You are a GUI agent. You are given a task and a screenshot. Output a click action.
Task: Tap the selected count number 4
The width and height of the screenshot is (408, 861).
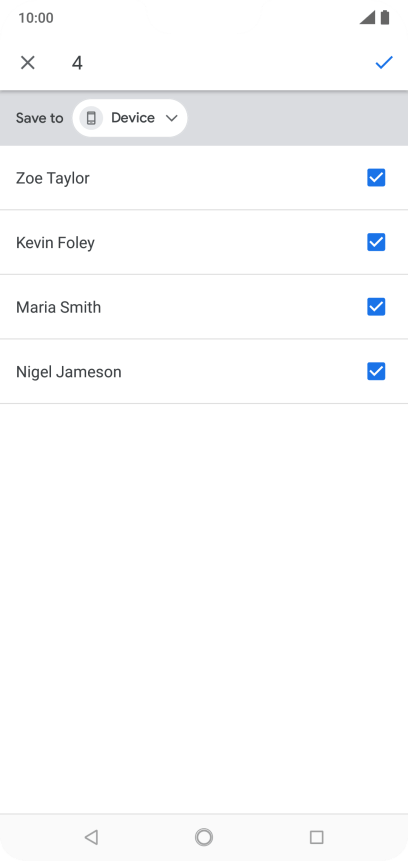coord(77,63)
